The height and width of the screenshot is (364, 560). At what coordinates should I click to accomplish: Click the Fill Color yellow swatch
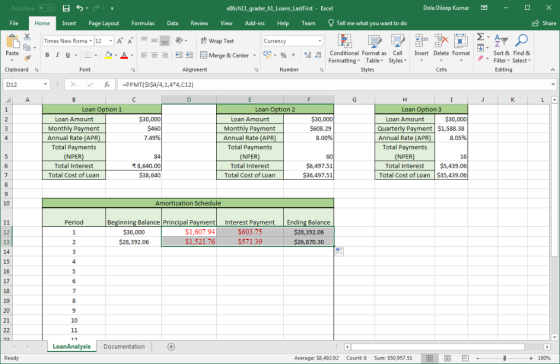click(x=108, y=55)
